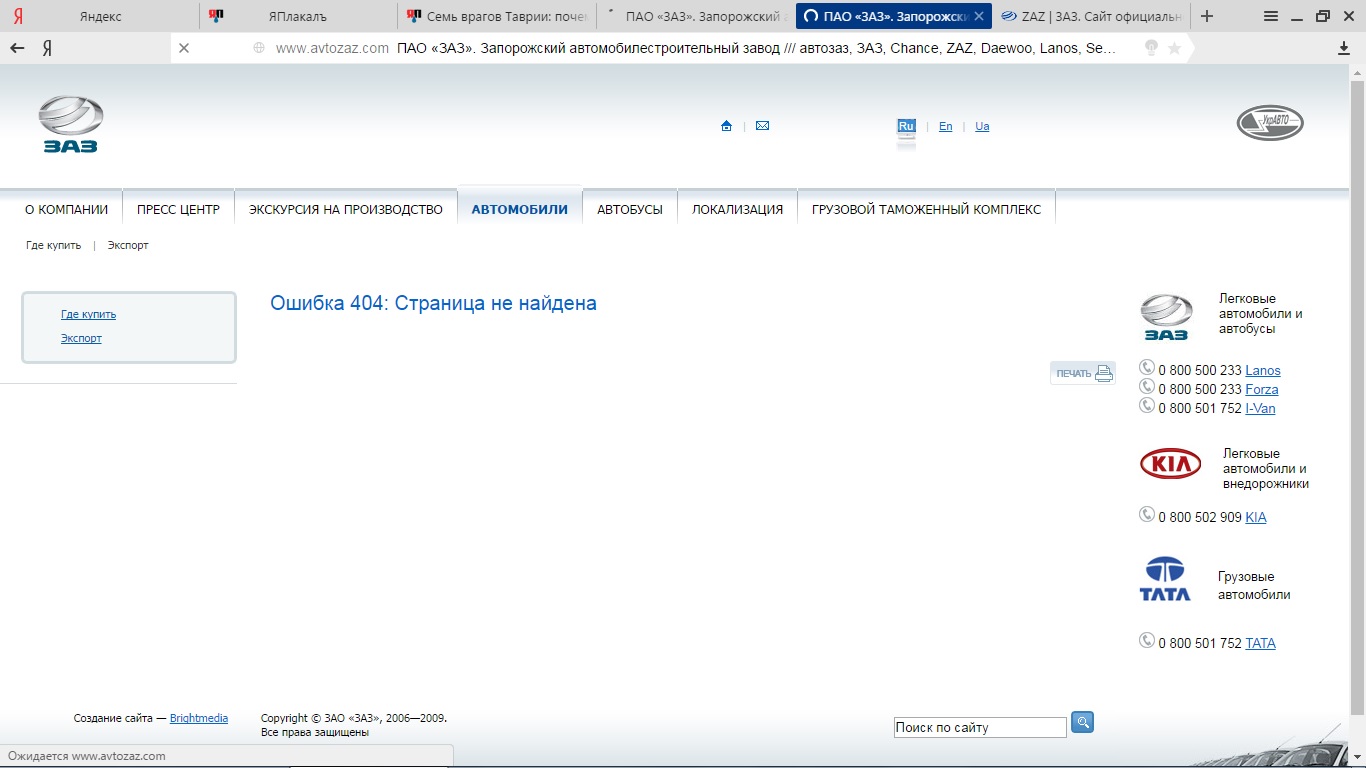Click the phone icon beside the Lanos number
The image size is (1366, 768).
(1147, 368)
